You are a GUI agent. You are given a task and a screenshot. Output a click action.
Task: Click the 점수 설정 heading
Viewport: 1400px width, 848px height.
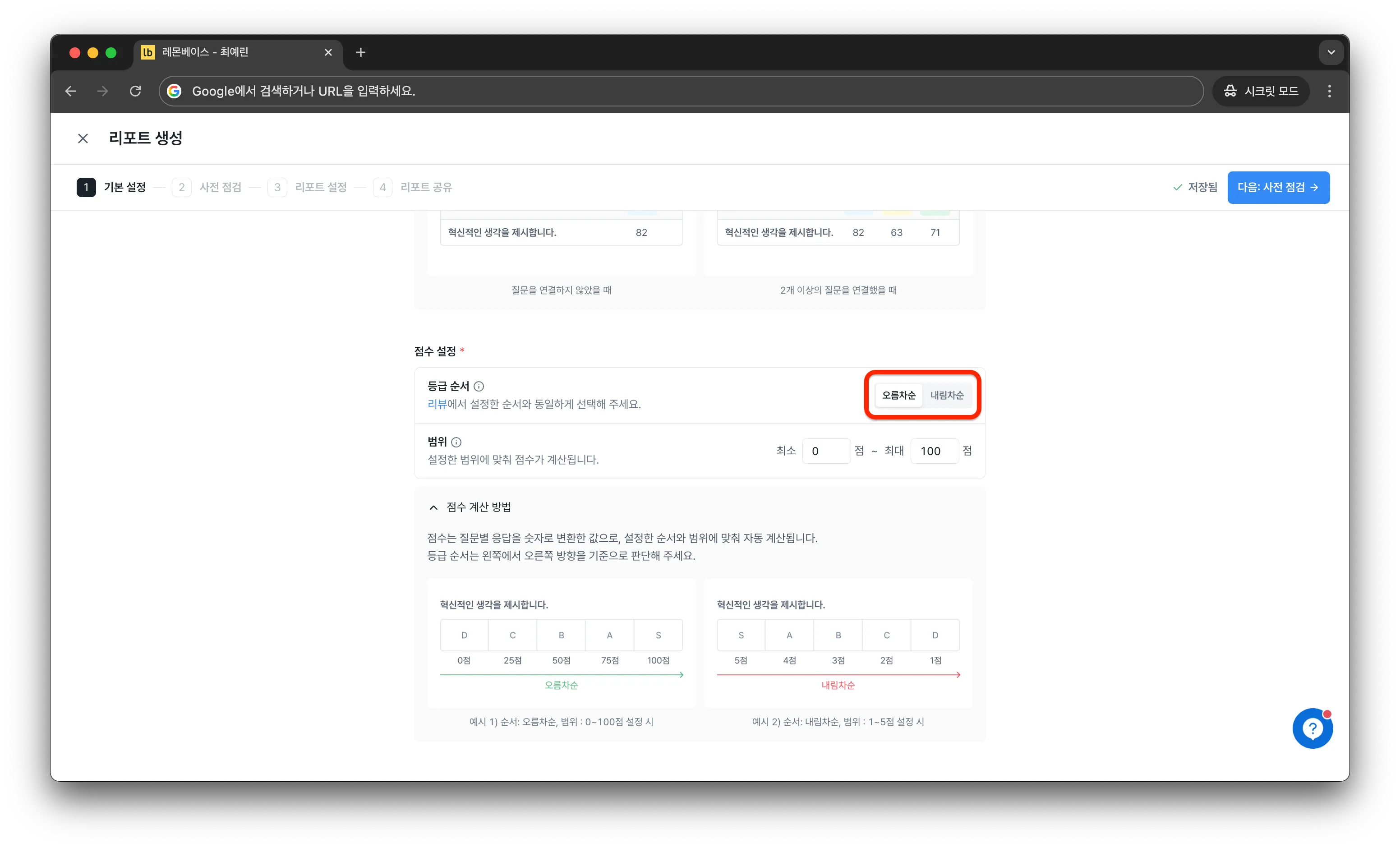click(435, 351)
